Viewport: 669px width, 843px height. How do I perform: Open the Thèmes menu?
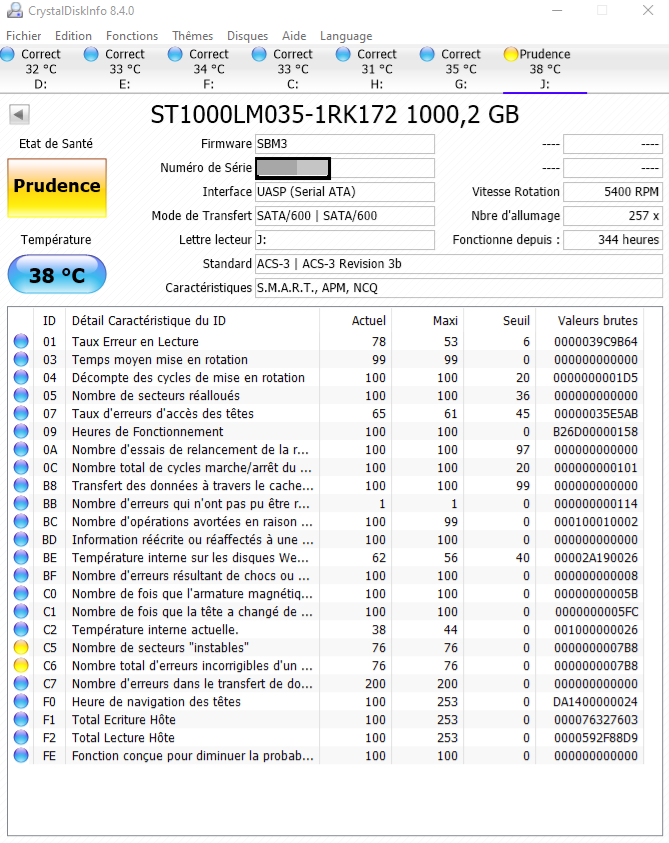tap(193, 36)
